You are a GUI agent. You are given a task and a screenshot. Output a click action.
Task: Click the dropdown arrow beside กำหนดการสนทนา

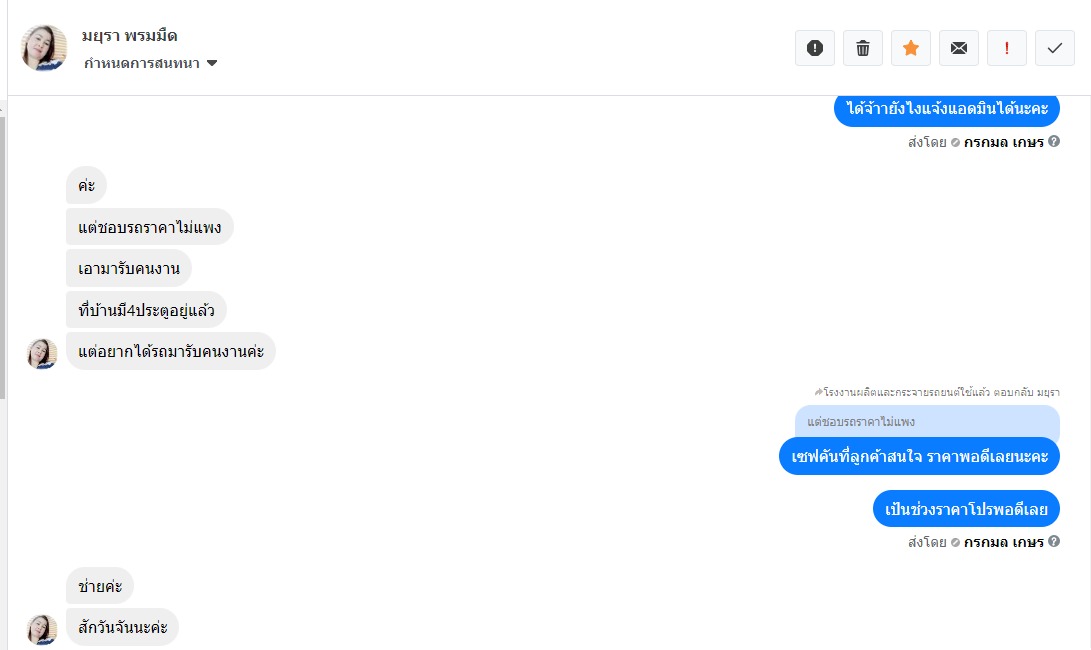(x=212, y=63)
